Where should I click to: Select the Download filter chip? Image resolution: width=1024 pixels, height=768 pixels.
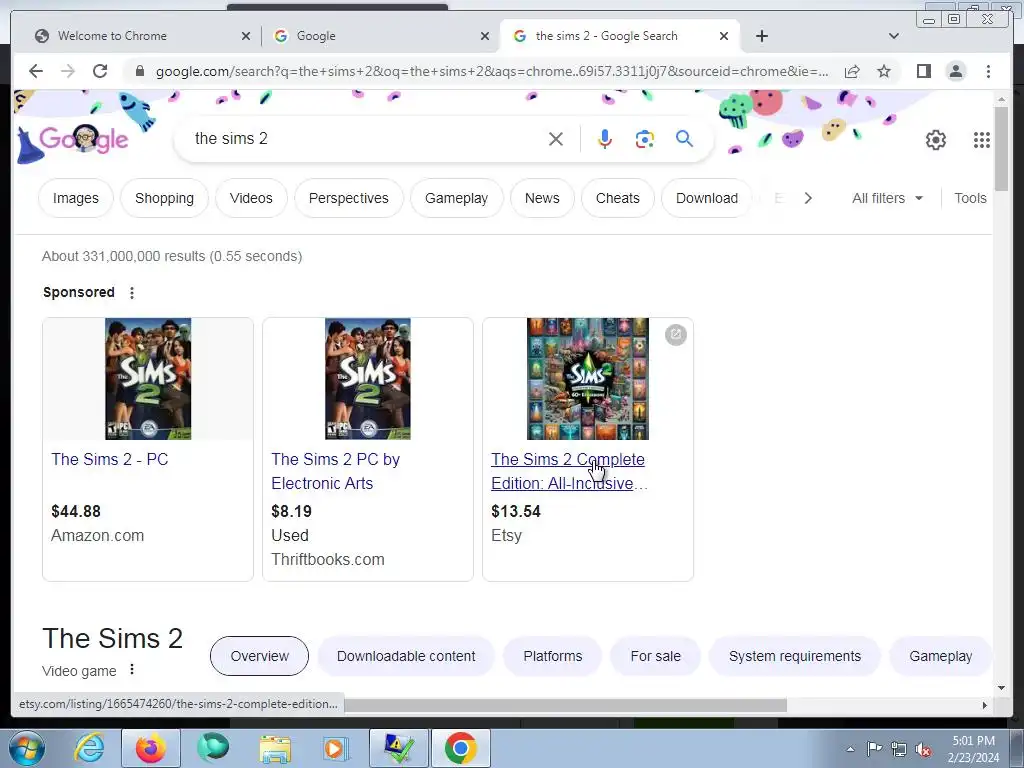(707, 198)
